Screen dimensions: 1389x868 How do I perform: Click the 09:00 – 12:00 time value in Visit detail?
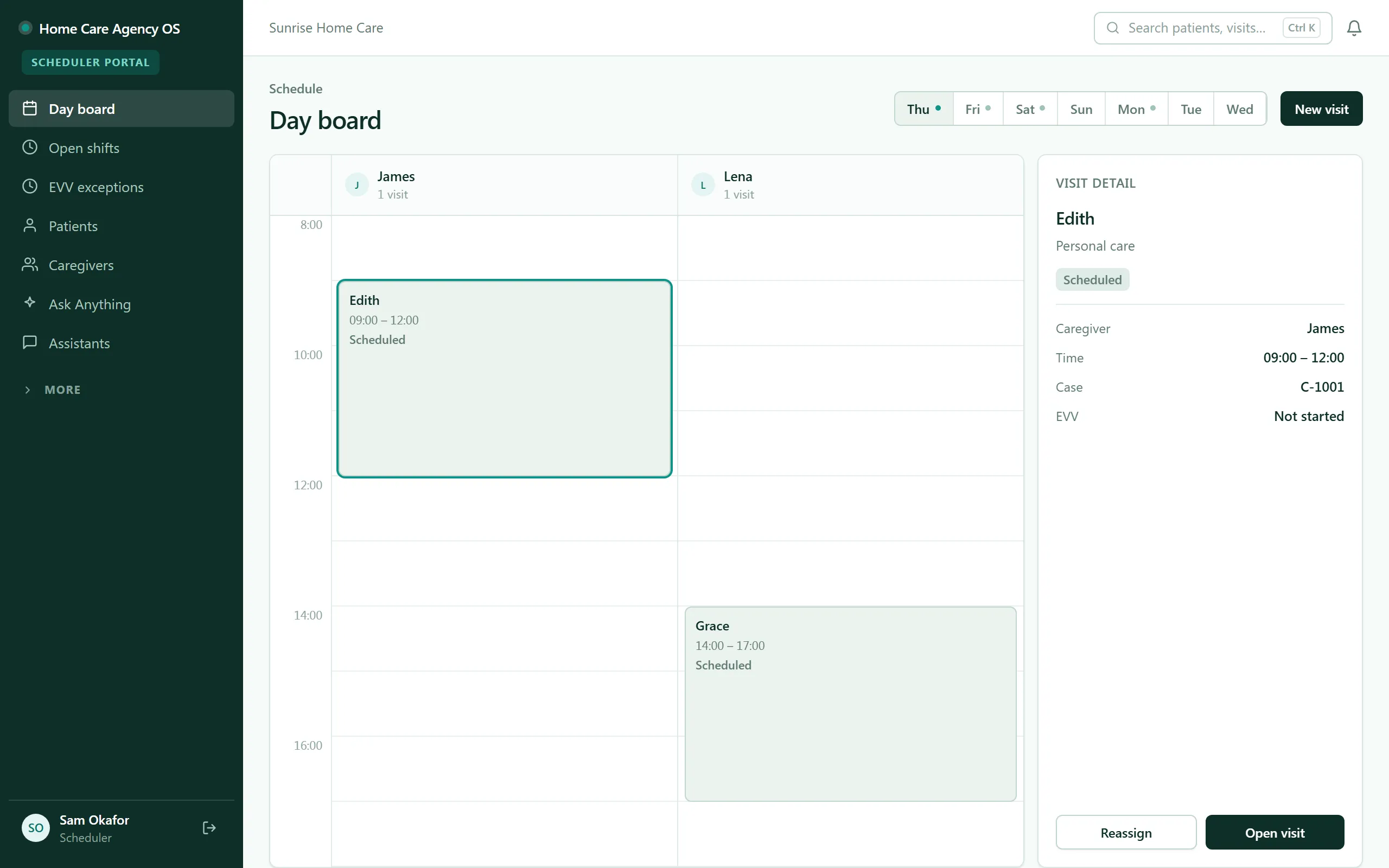tap(1303, 358)
